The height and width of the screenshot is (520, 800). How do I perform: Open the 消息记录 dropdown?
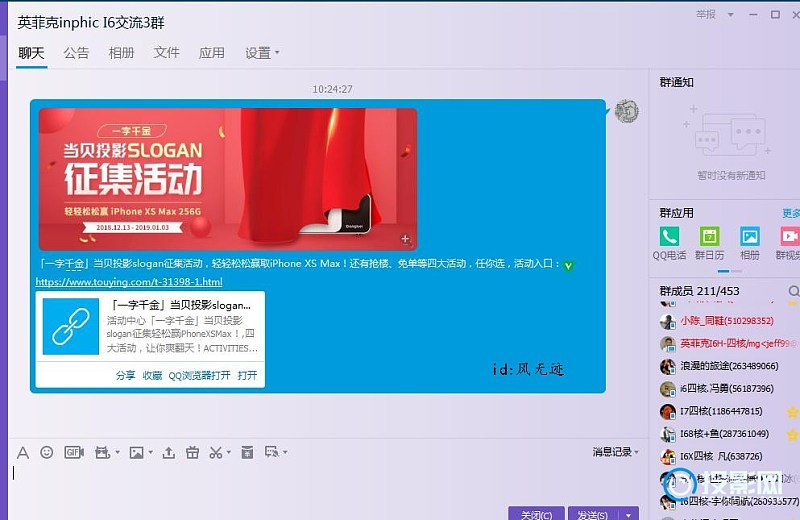[x=615, y=452]
